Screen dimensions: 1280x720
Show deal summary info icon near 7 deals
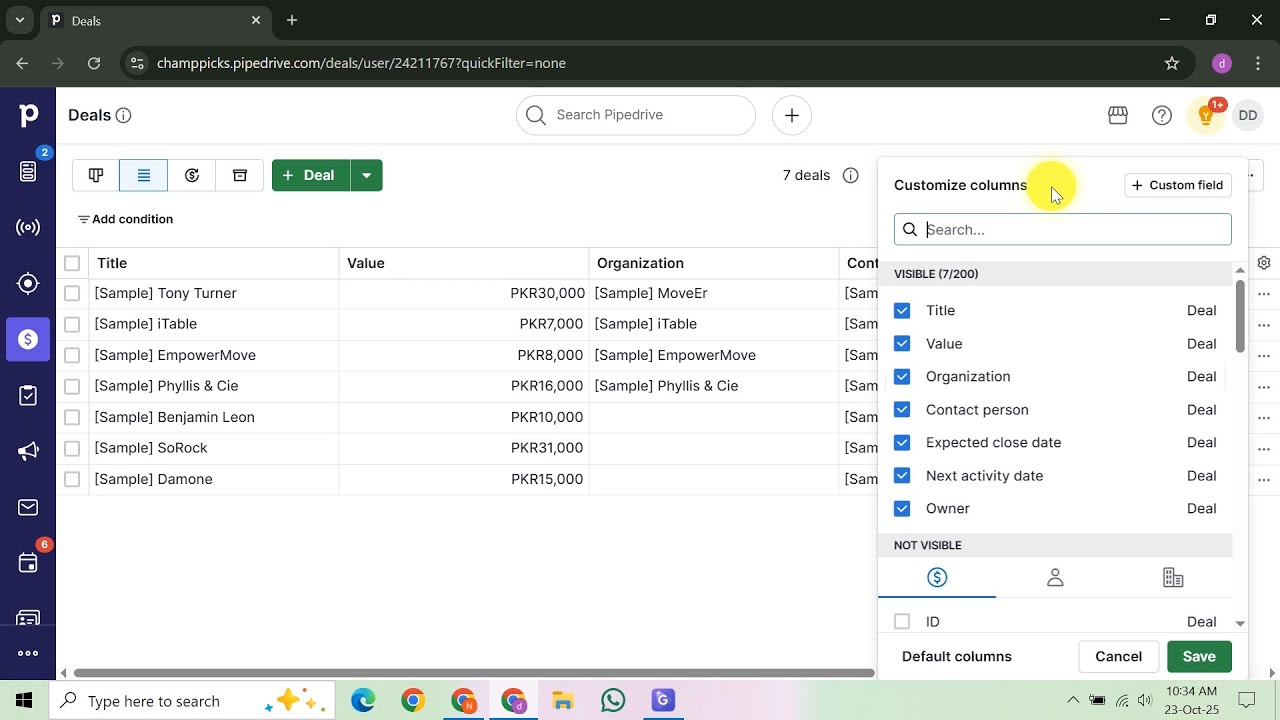tap(851, 175)
